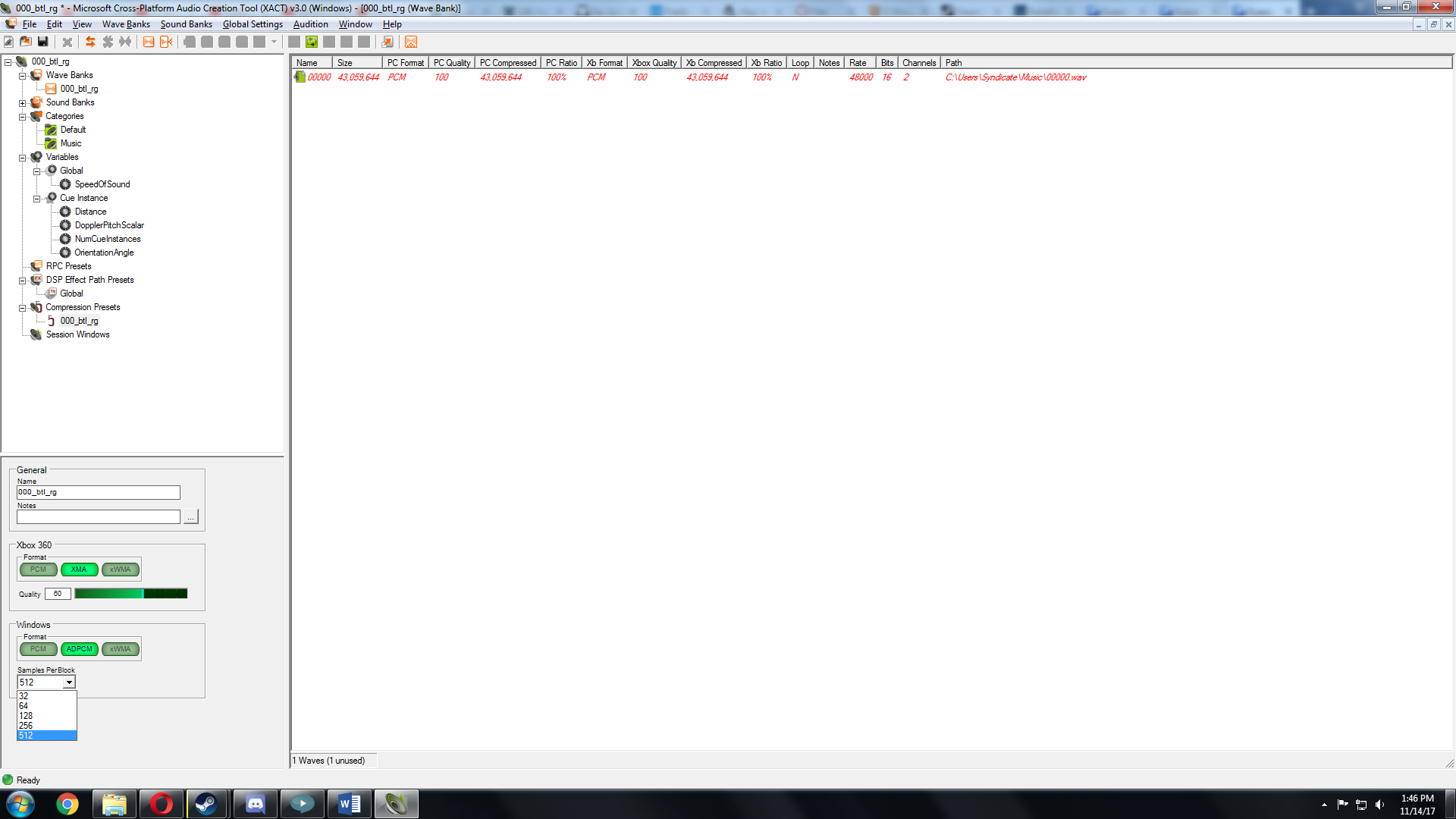Choose 128 in Samples Per Block list
The image size is (1456, 819).
coord(27,716)
